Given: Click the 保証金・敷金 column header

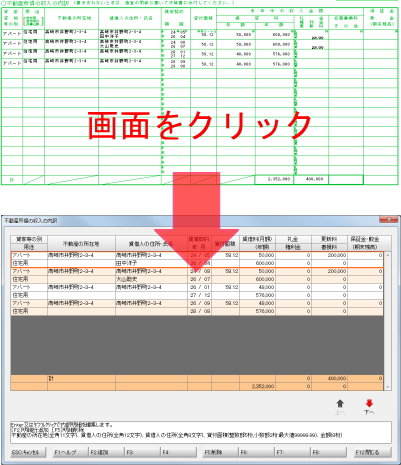Looking at the screenshot, I should pos(365,239).
